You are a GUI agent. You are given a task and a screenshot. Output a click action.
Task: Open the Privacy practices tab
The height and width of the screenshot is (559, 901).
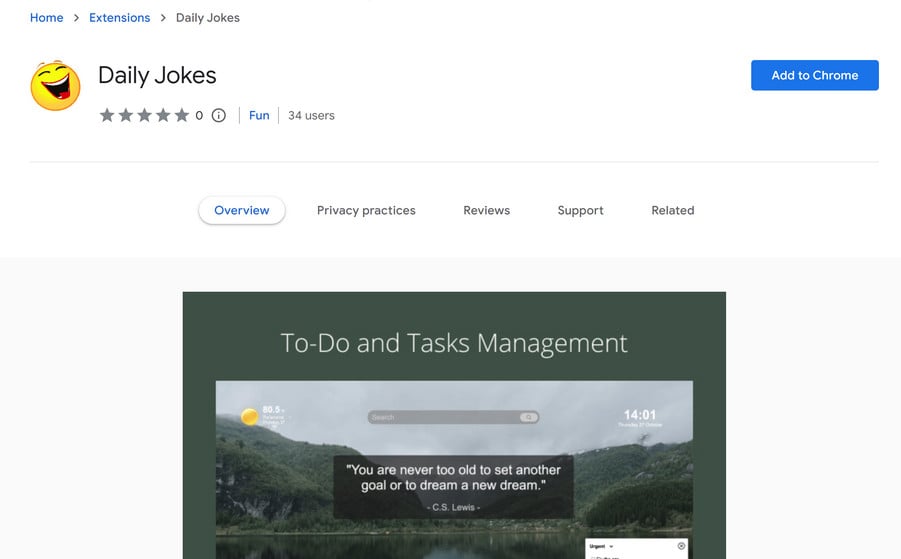pos(366,210)
